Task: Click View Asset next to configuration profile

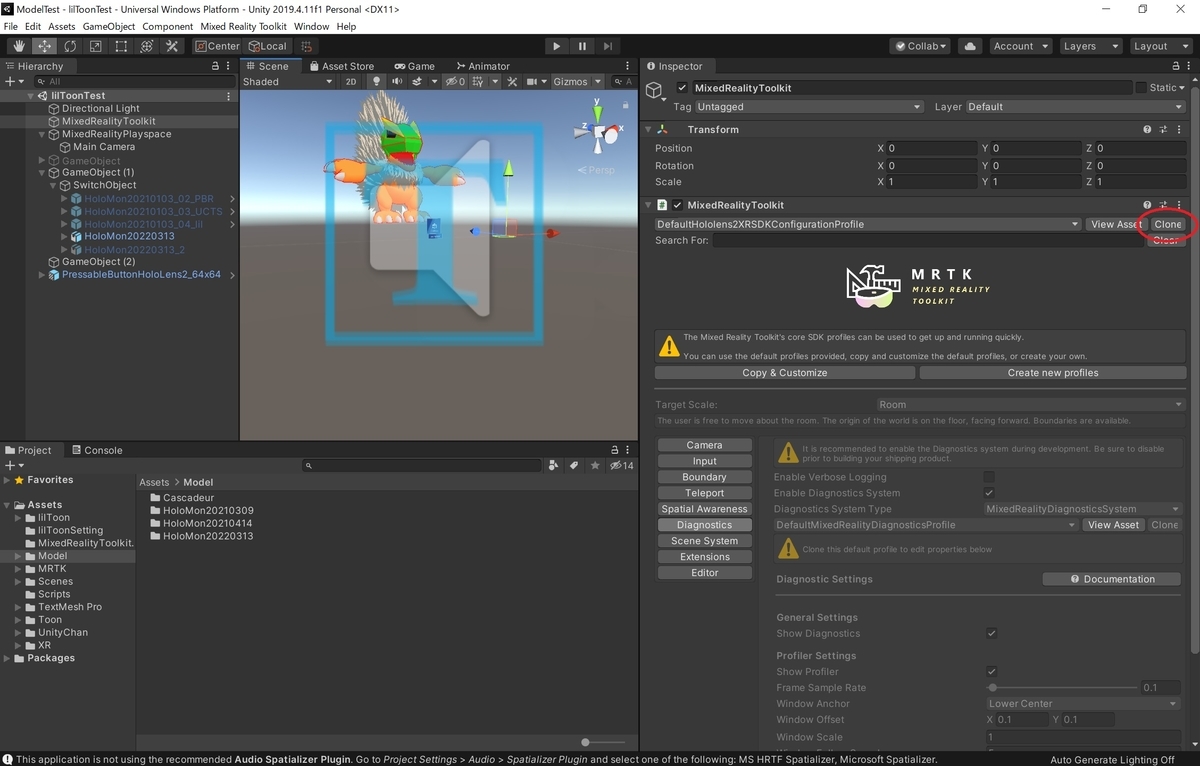Action: point(1115,224)
